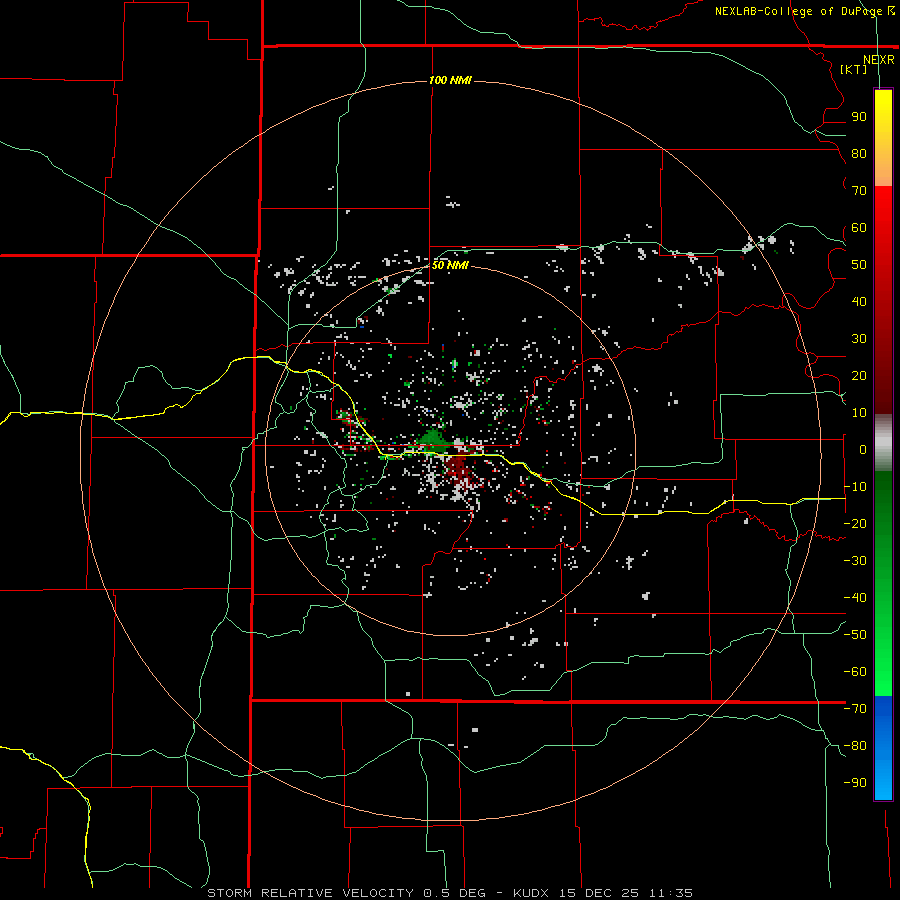The image size is (900, 900).
Task: Click the dark red outbound velocity patch south of center
Action: (459, 468)
